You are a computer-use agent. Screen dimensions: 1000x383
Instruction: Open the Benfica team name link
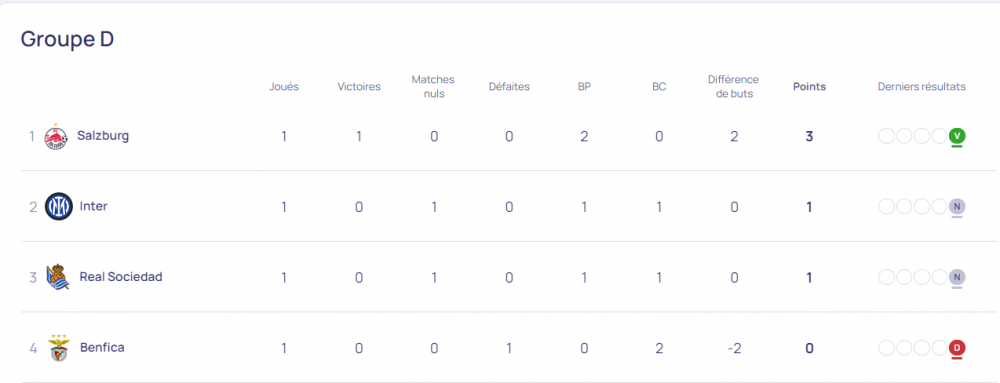coord(102,348)
